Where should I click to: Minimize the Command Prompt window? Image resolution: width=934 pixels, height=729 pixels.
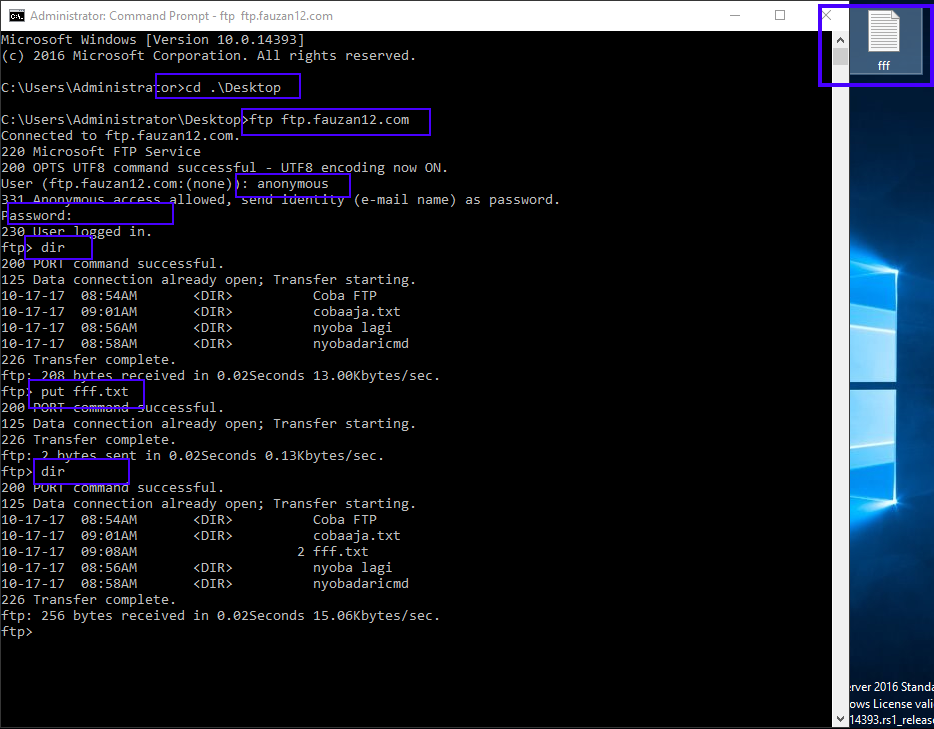point(735,15)
